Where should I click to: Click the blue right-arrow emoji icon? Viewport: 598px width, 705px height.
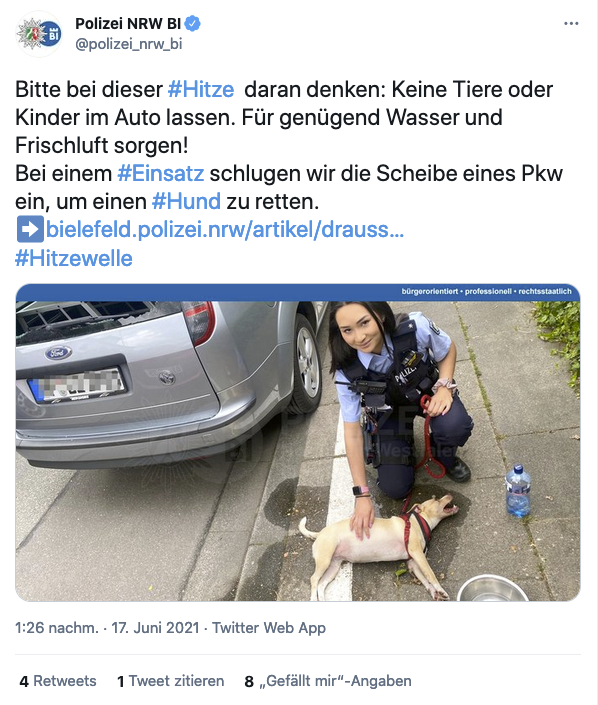click(x=30, y=229)
